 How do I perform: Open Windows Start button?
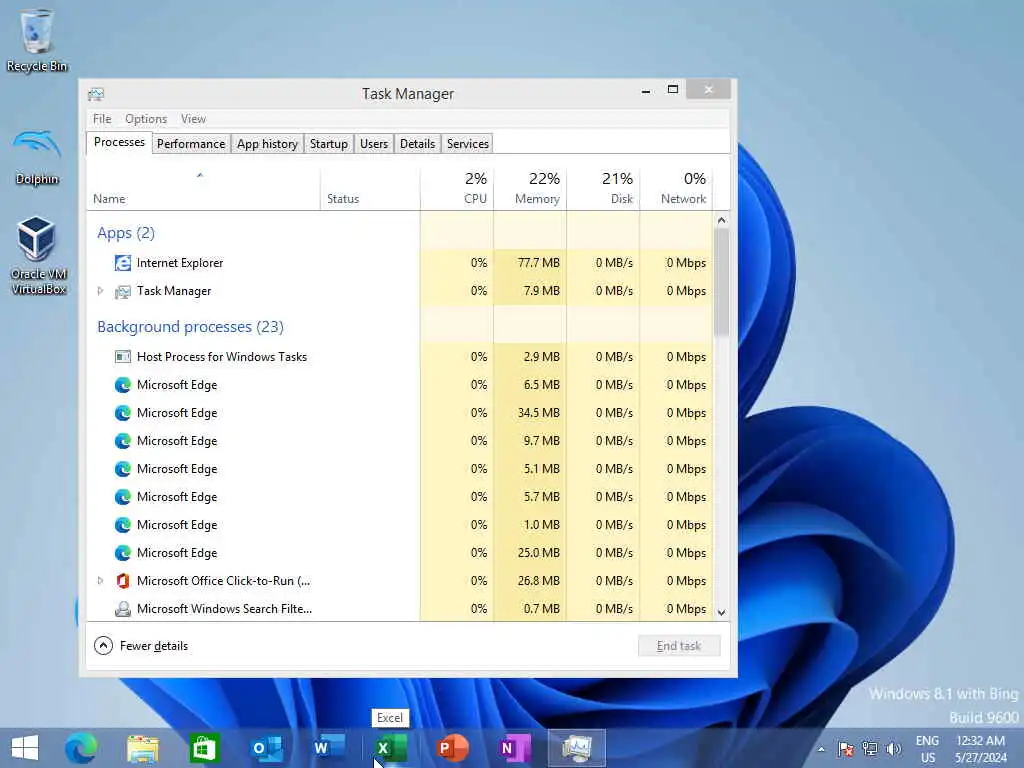pos(25,748)
